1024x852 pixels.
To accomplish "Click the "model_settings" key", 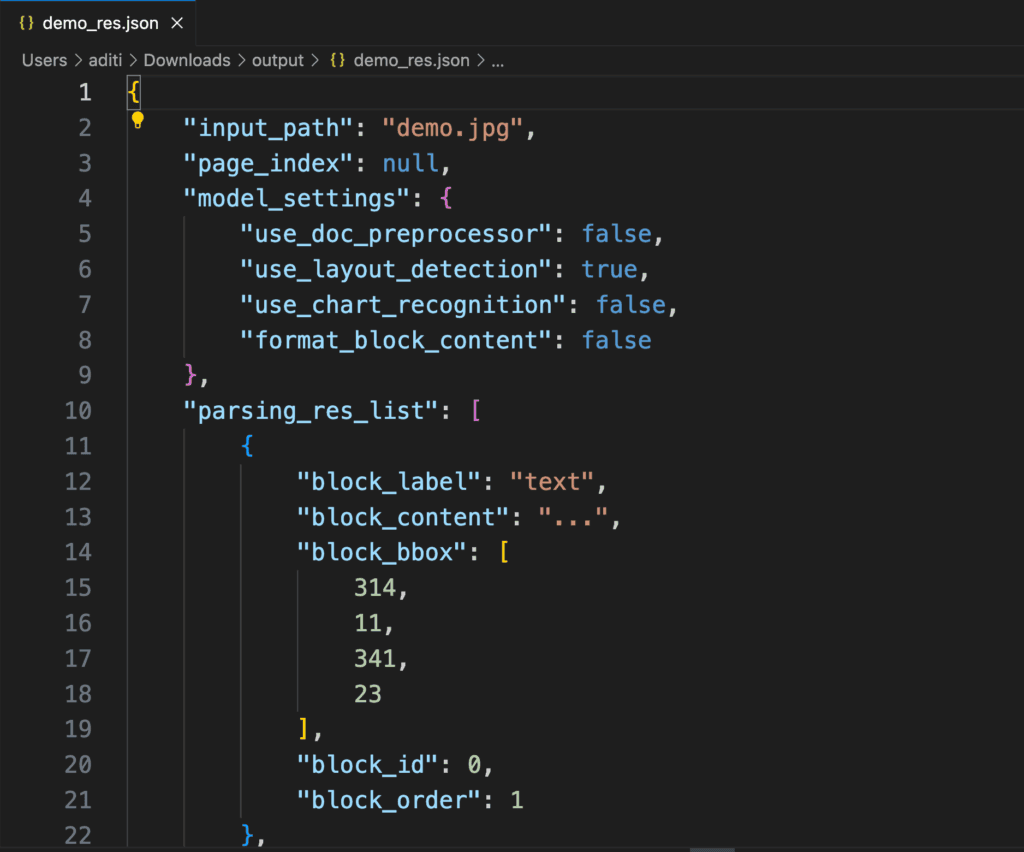I will click(297, 198).
